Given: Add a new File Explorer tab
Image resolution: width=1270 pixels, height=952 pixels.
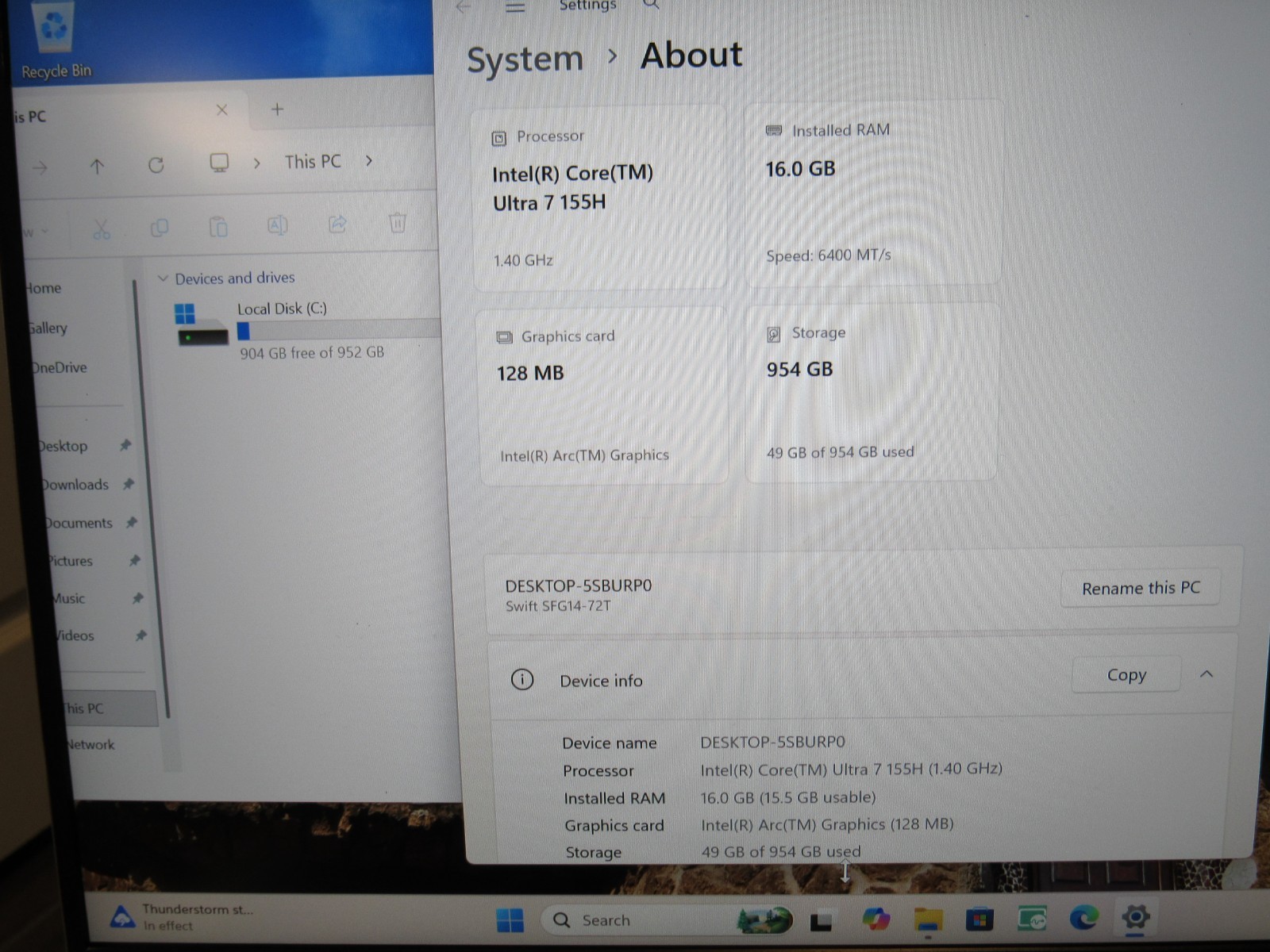Looking at the screenshot, I should click(277, 109).
